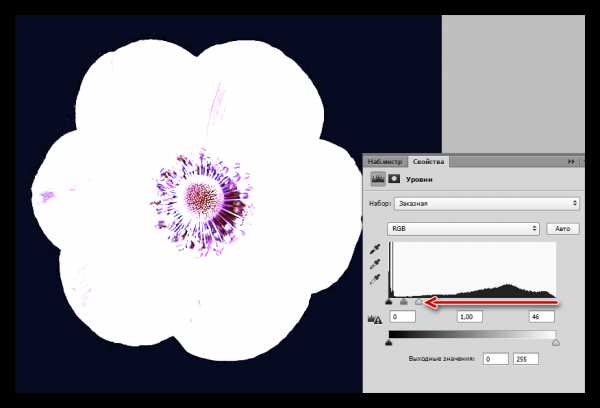Click the input midtone gray slider

point(404,302)
